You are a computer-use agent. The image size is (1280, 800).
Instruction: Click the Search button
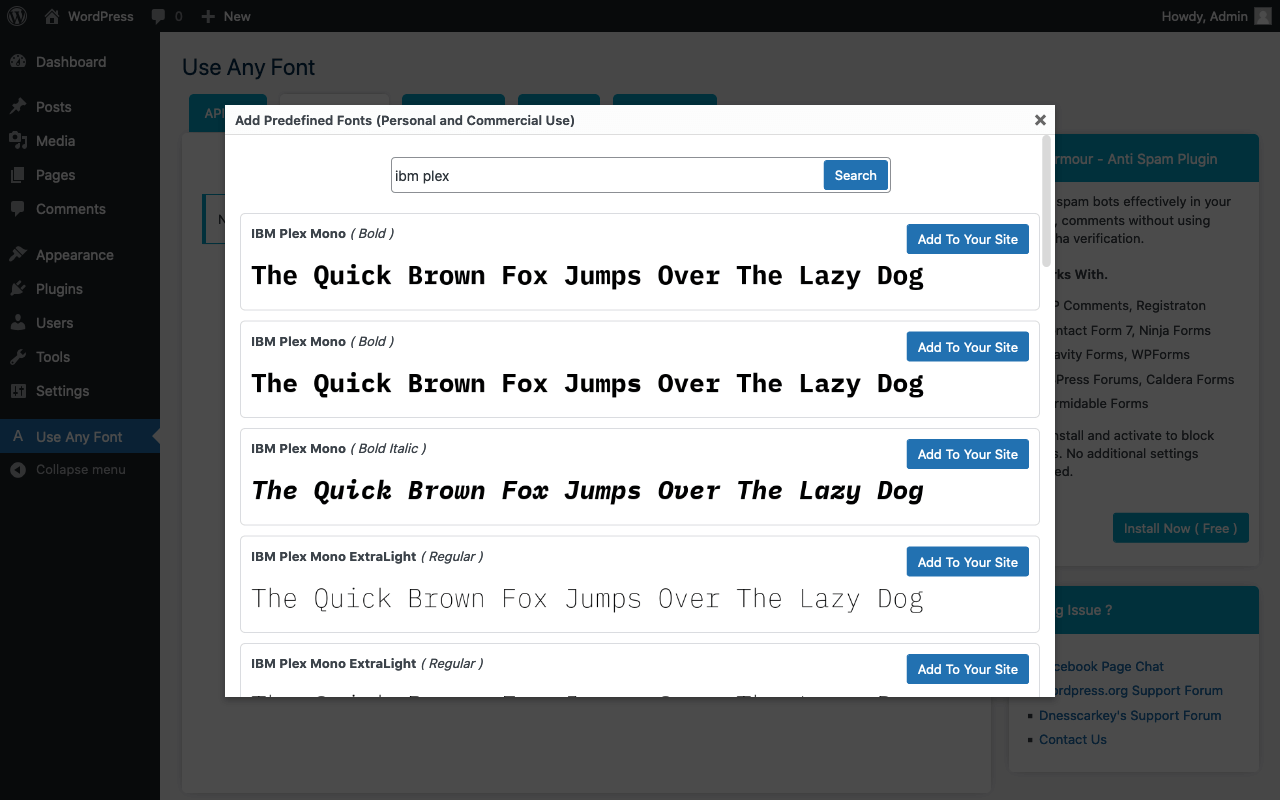856,175
